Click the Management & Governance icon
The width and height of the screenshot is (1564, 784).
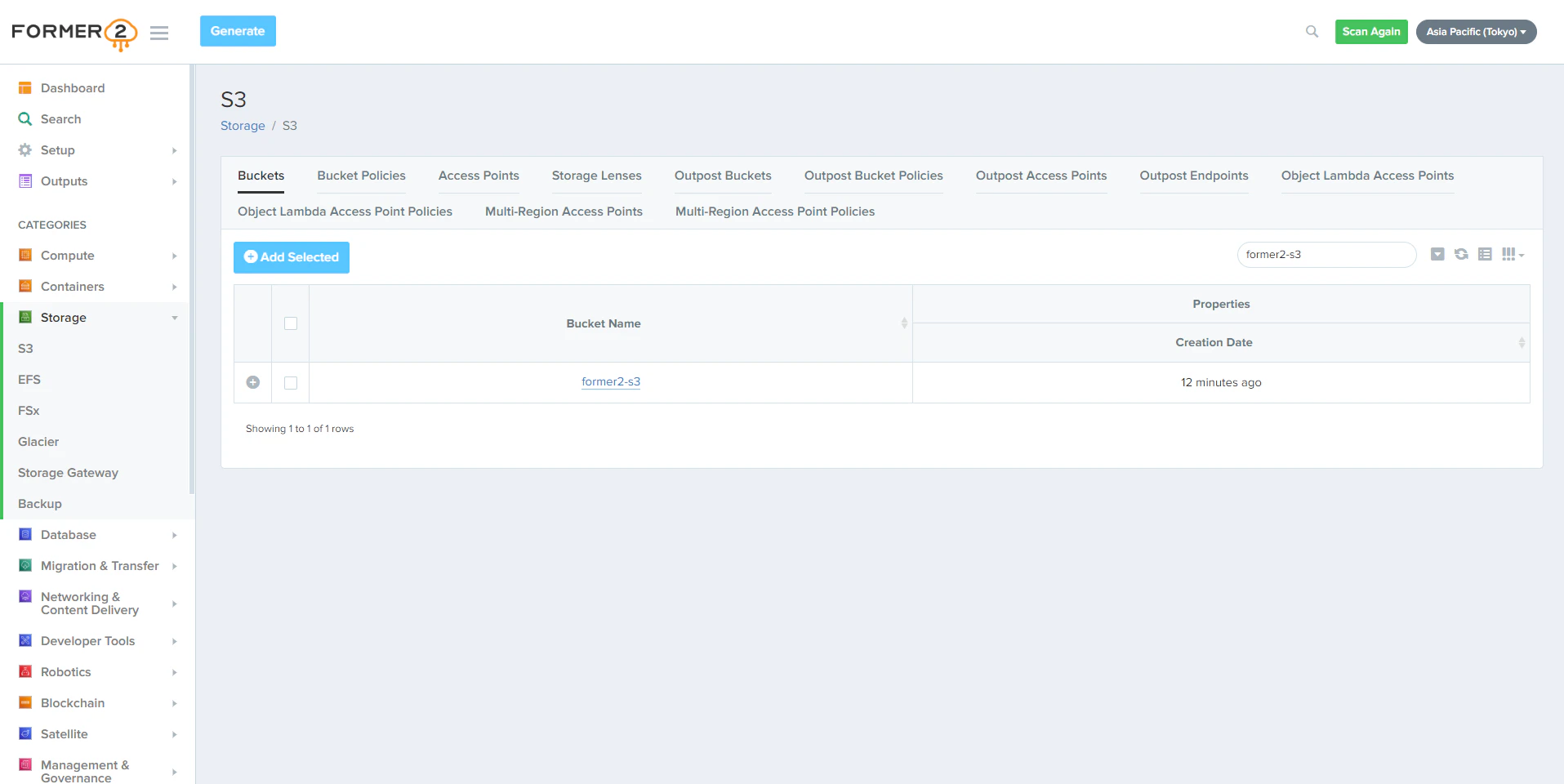(x=25, y=765)
